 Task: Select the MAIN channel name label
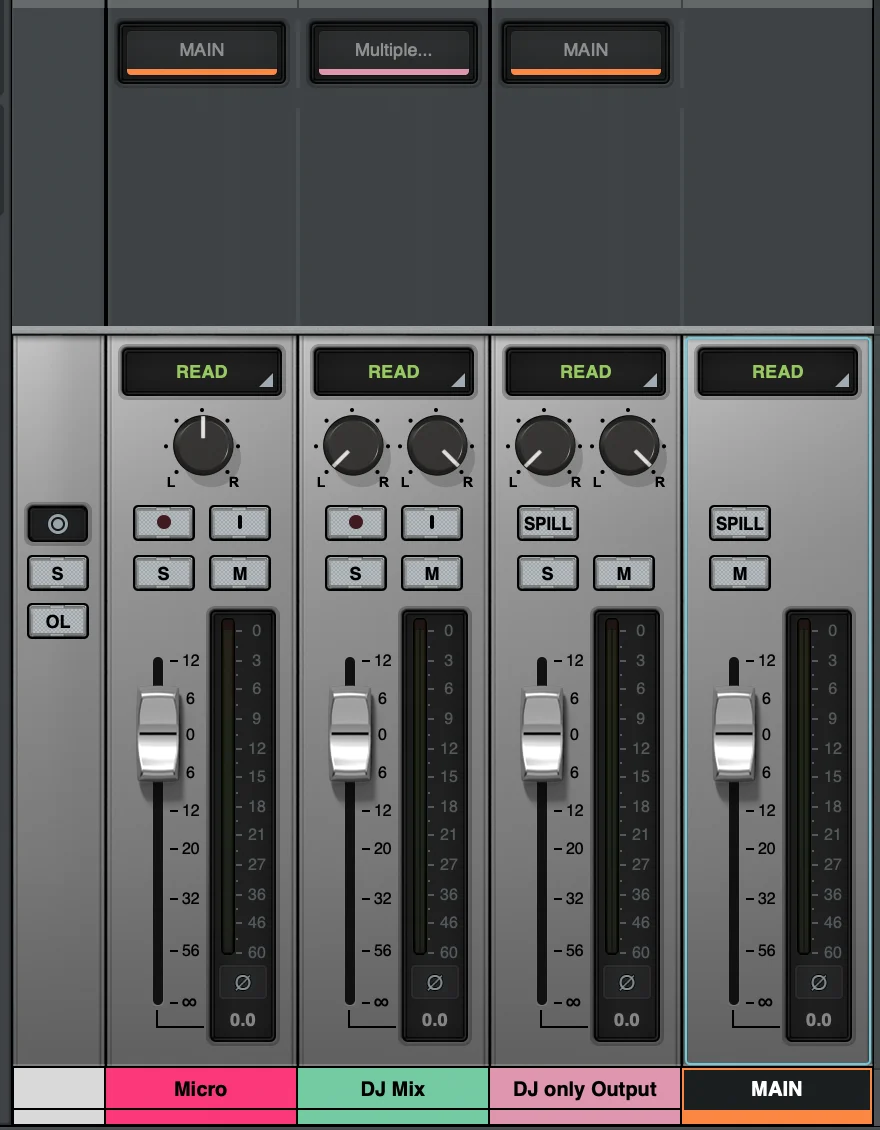[777, 1089]
